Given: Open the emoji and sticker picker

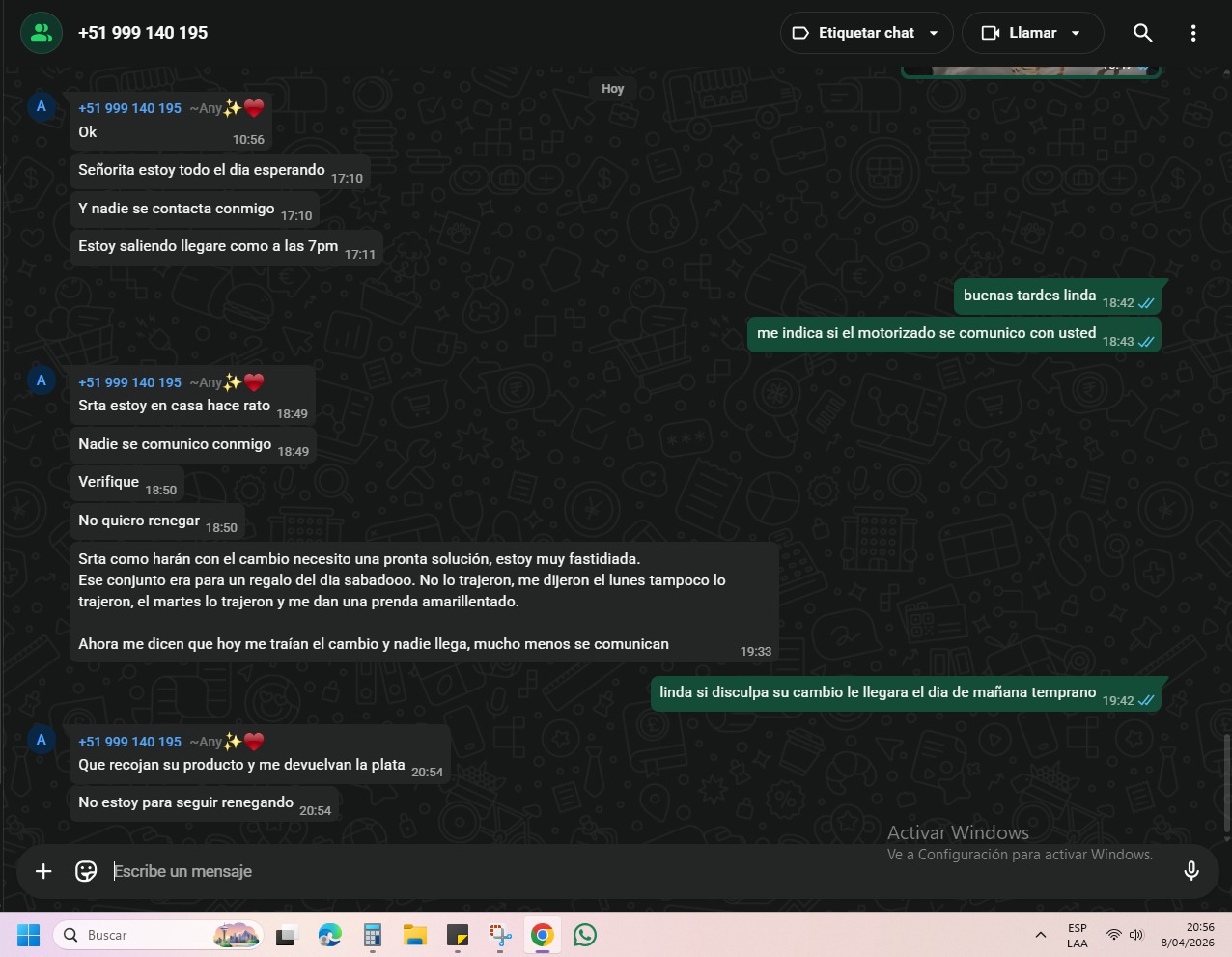Looking at the screenshot, I should [86, 871].
